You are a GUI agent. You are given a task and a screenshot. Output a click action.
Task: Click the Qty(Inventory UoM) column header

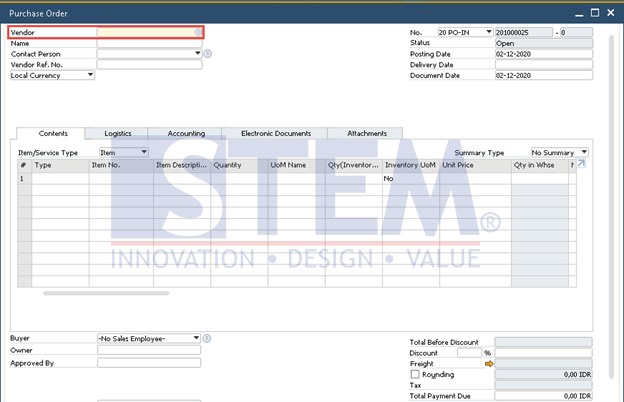click(354, 165)
